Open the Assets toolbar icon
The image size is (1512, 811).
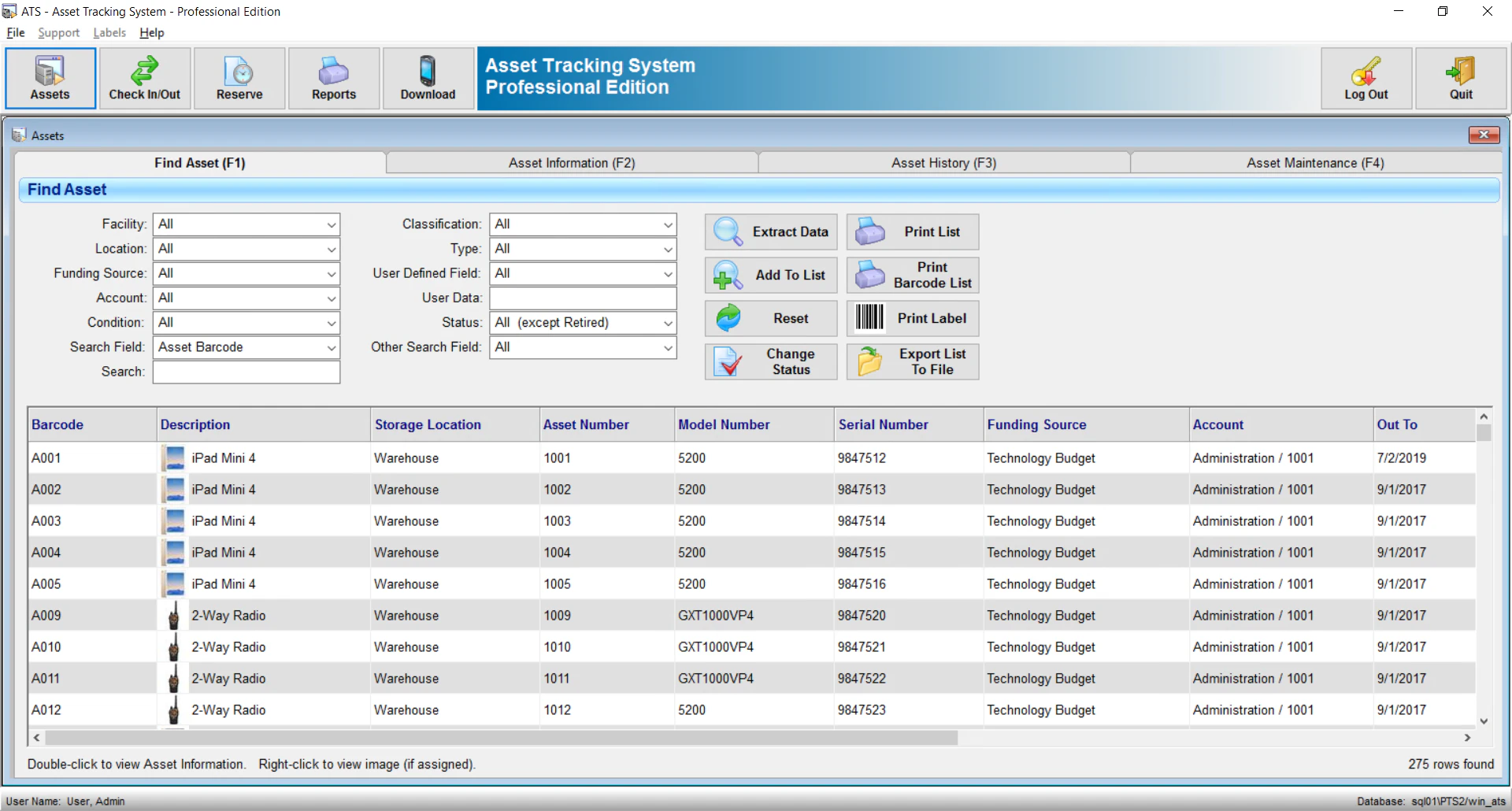[49, 78]
